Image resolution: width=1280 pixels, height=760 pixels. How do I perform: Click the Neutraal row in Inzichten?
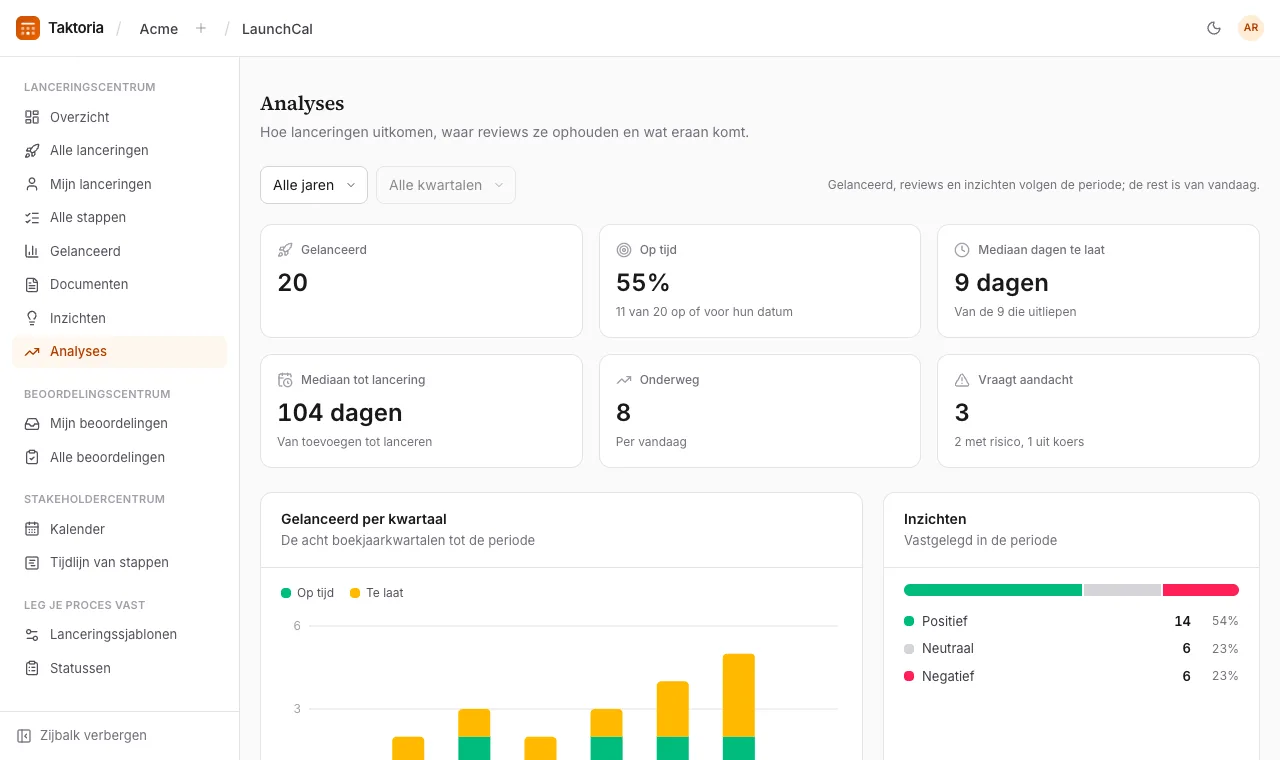1071,648
